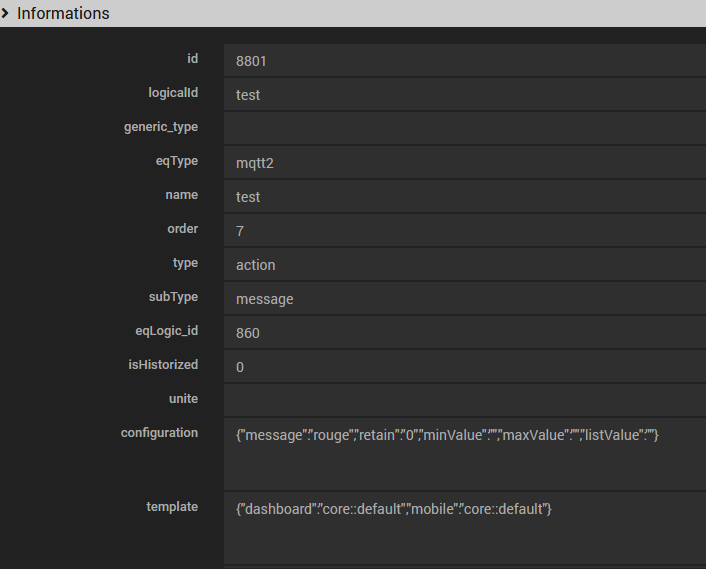Click inside the configuration JSON text area
The width and height of the screenshot is (706, 569).
(464, 453)
